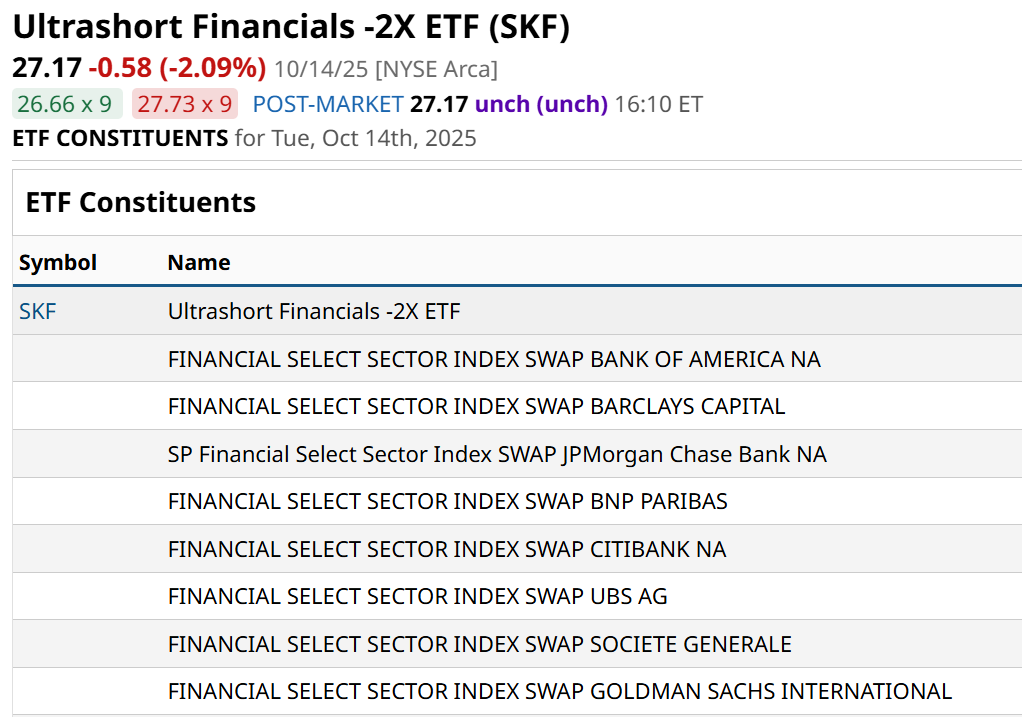Click the SKF symbol link
Image resolution: width=1022 pixels, height=717 pixels.
click(x=38, y=311)
